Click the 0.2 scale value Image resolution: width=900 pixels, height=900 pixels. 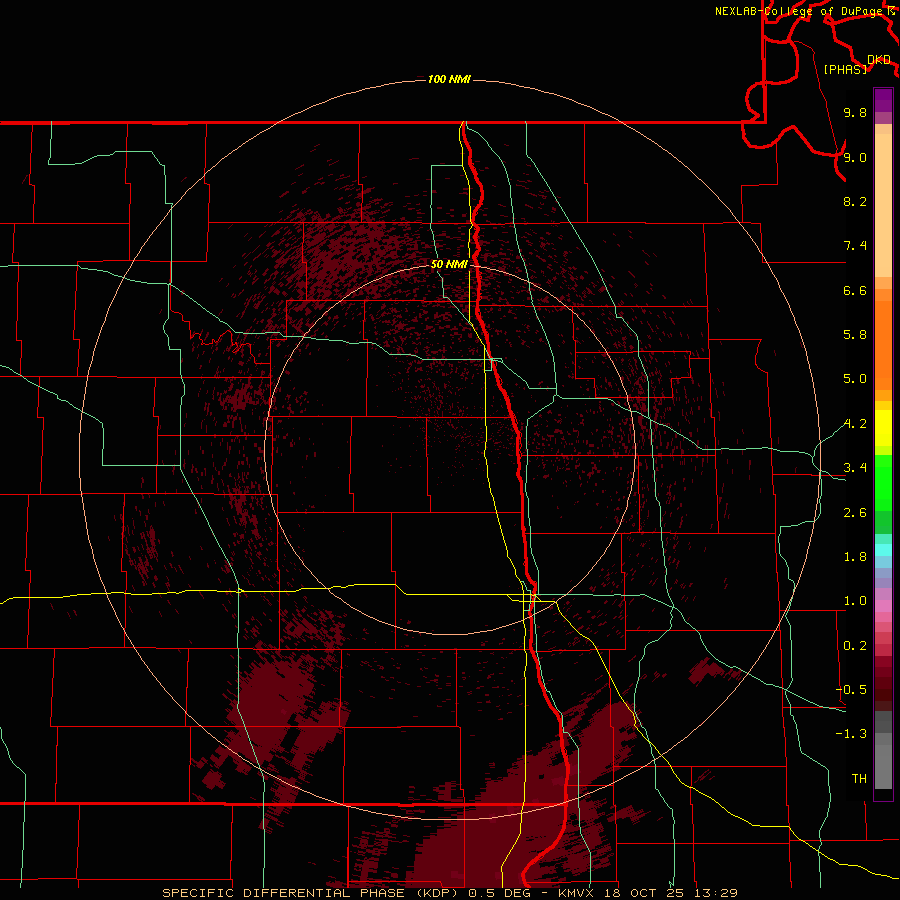(855, 646)
